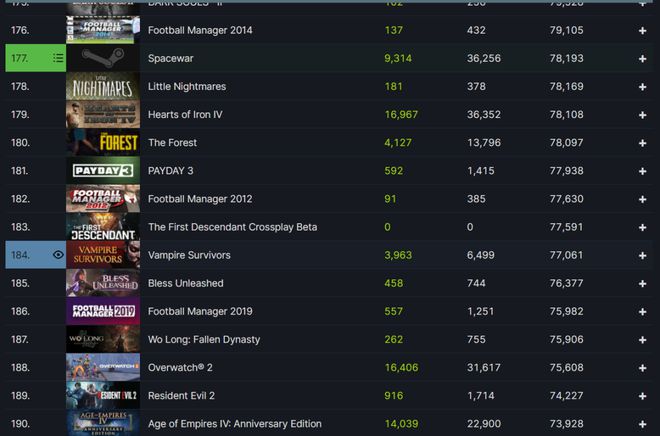Click plus icon beside Vampire Survivors row
Image resolution: width=660 pixels, height=436 pixels.
click(642, 255)
